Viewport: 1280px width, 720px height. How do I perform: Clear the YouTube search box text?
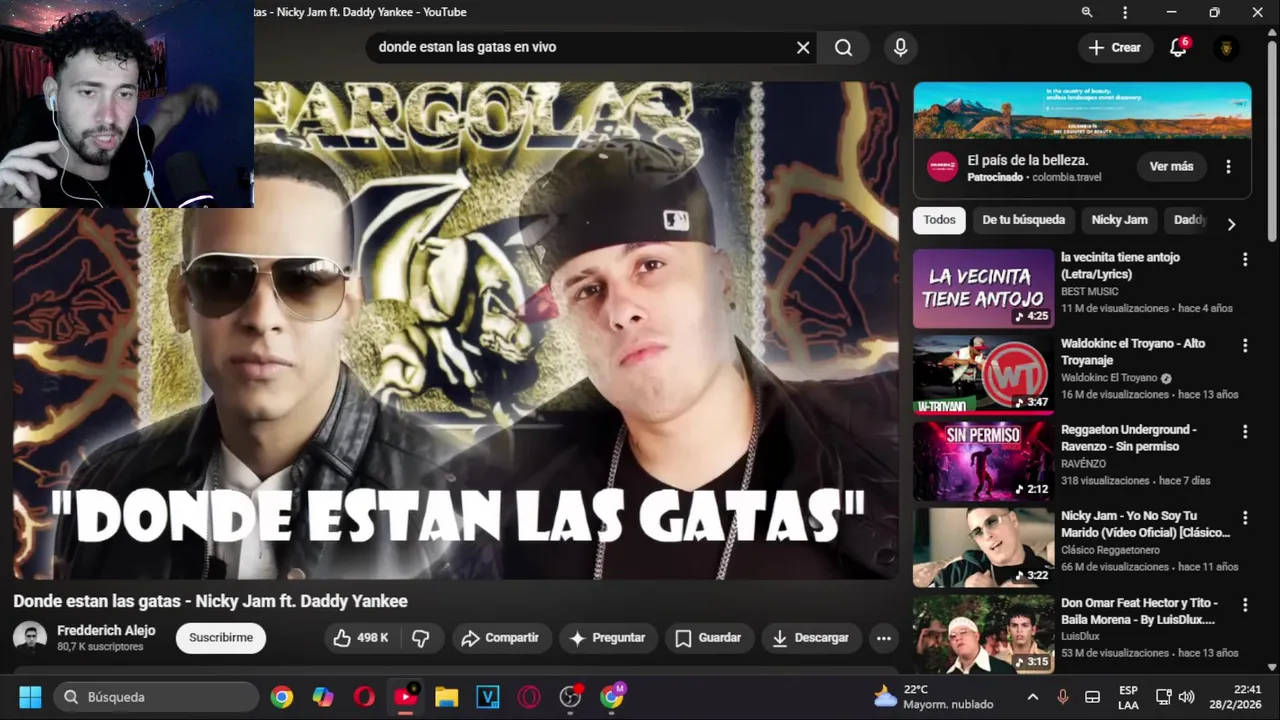pyautogui.click(x=803, y=47)
